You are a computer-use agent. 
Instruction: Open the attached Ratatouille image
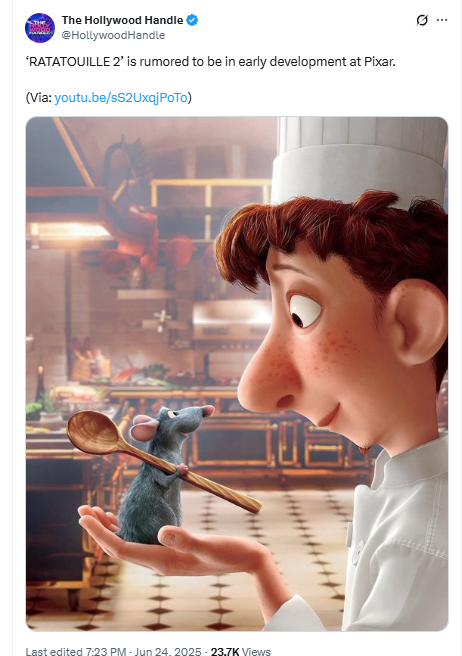[x=237, y=374]
